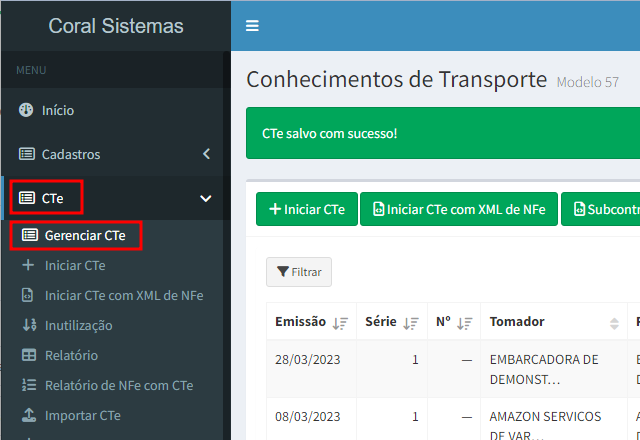
Task: Click the XML file icon in sidebar
Action: pos(28,296)
